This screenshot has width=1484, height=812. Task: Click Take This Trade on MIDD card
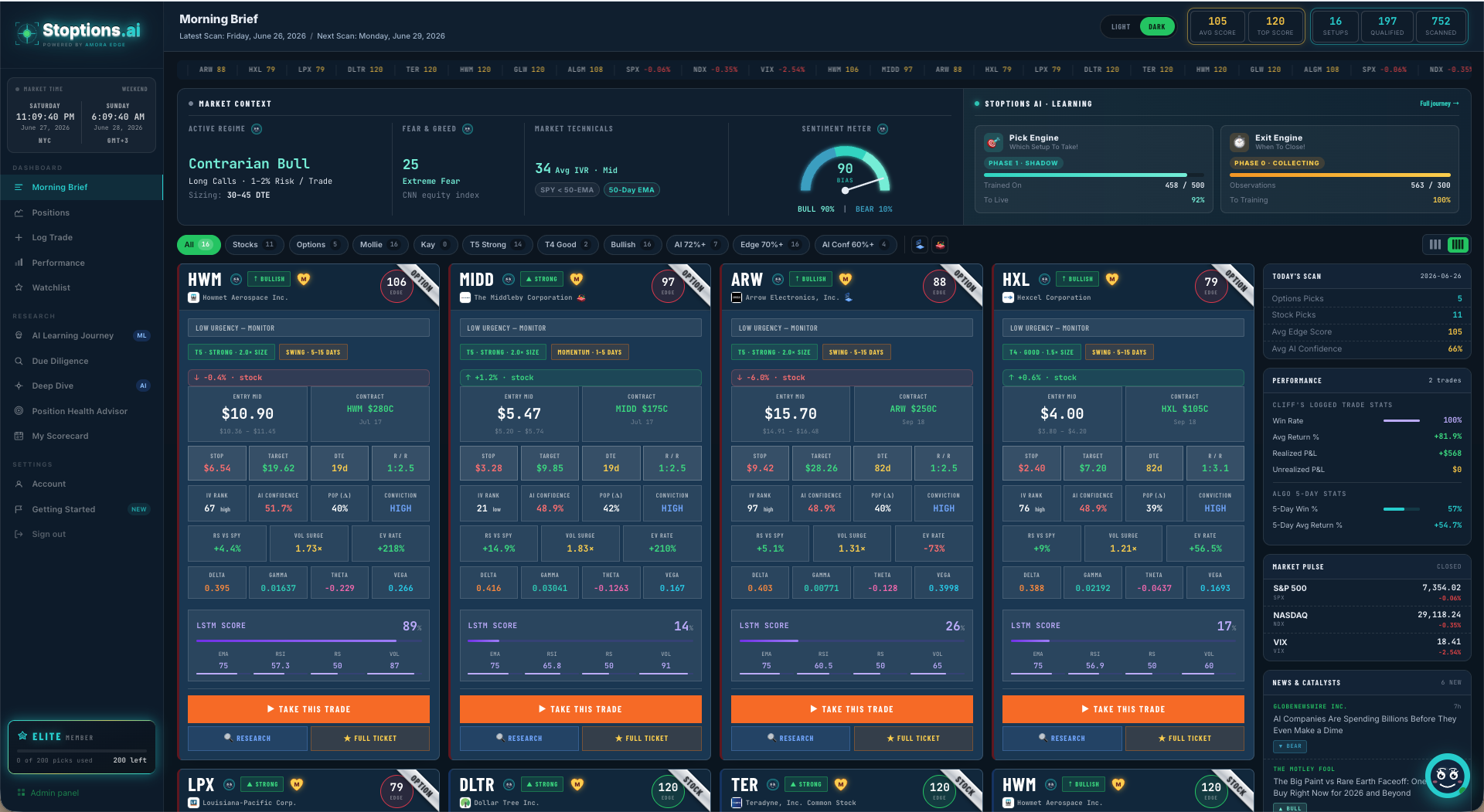point(580,708)
